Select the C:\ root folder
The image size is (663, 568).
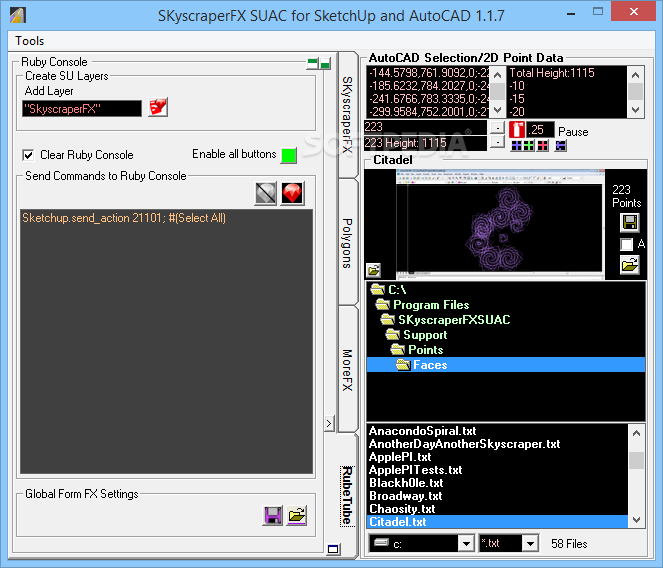506,290
